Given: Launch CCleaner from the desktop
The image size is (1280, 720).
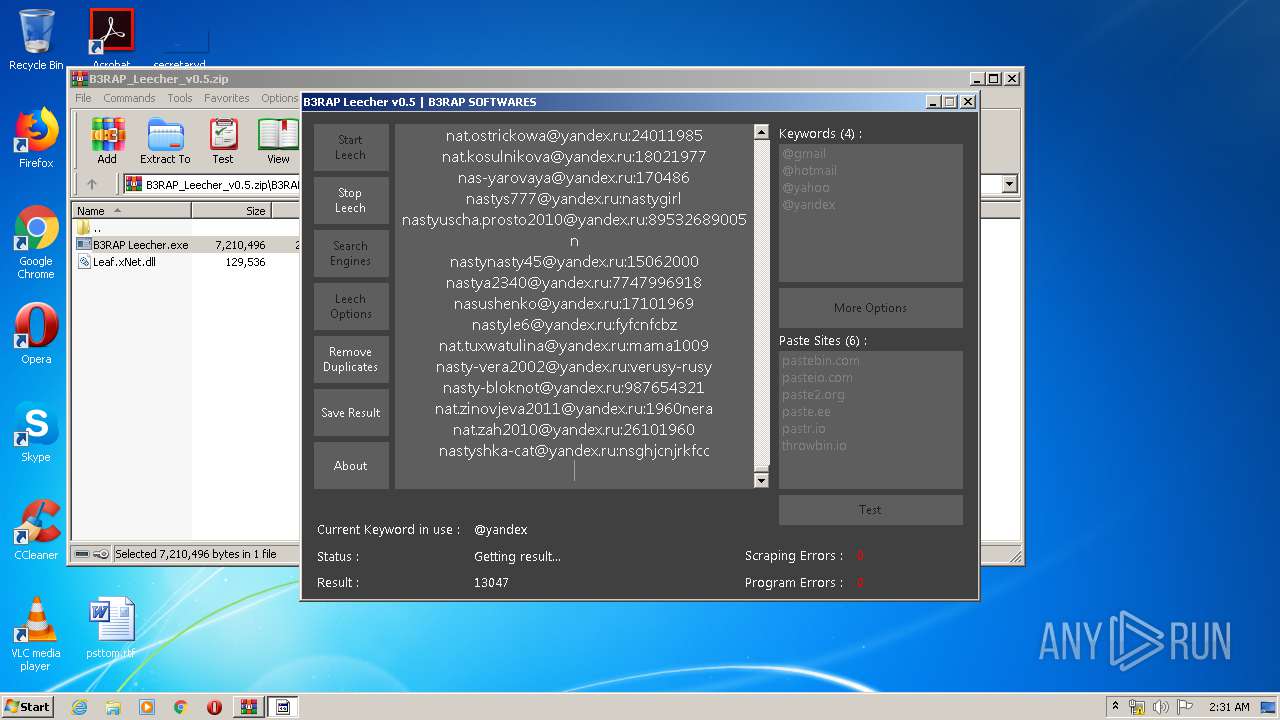Looking at the screenshot, I should click(36, 530).
